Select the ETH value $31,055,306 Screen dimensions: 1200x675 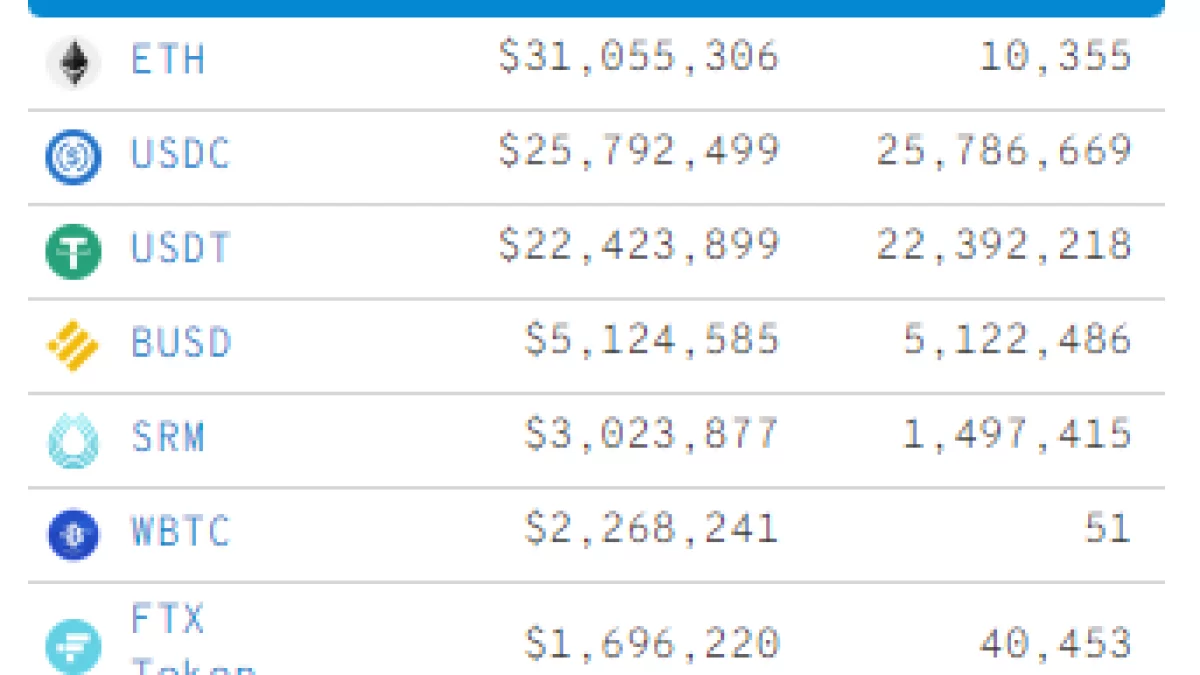click(x=639, y=57)
